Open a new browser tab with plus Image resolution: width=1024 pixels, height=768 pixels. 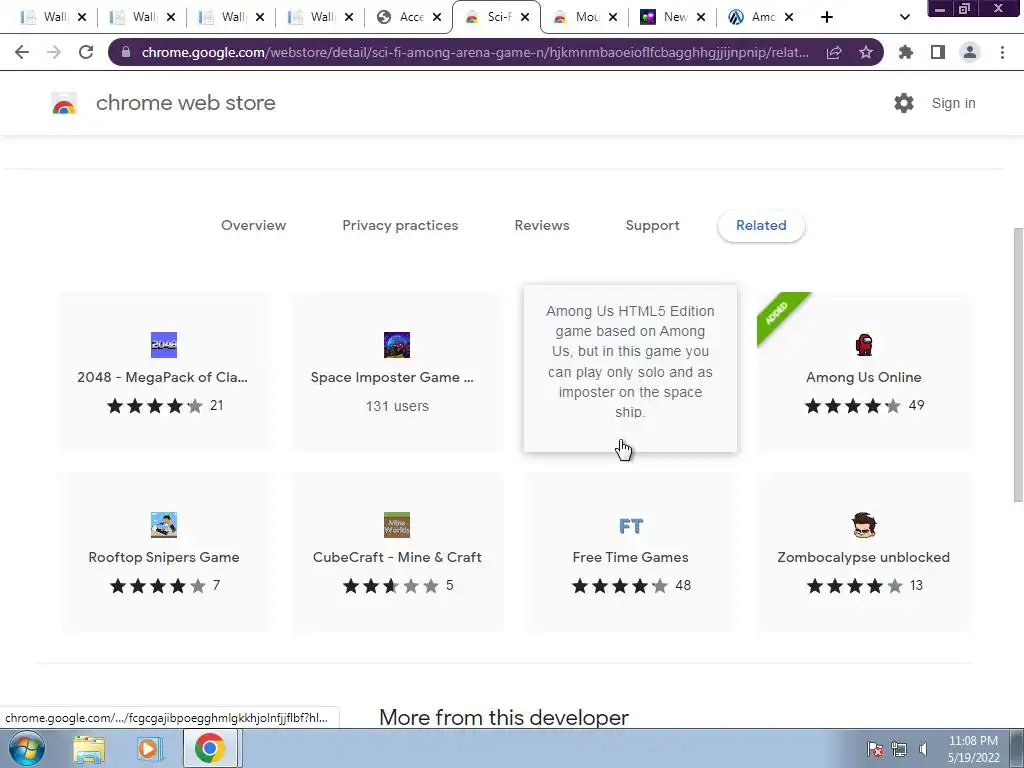(827, 17)
